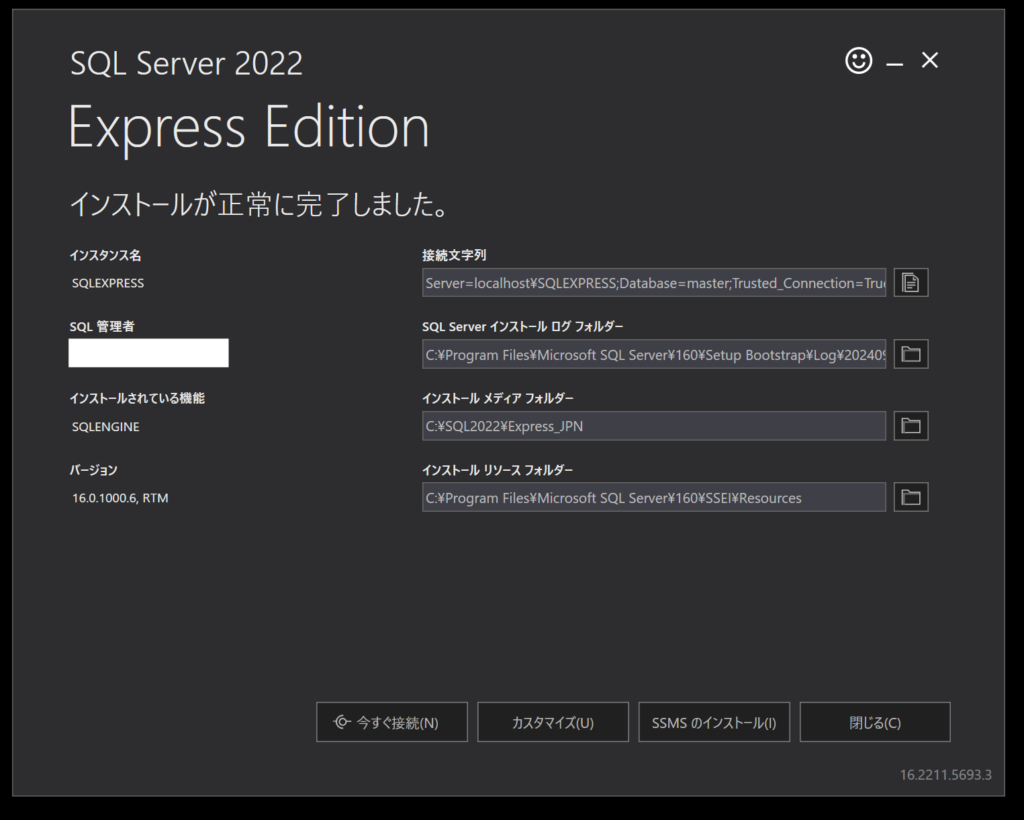Start SSMS のインストール(I)
The width and height of the screenshot is (1024, 820).
point(714,722)
